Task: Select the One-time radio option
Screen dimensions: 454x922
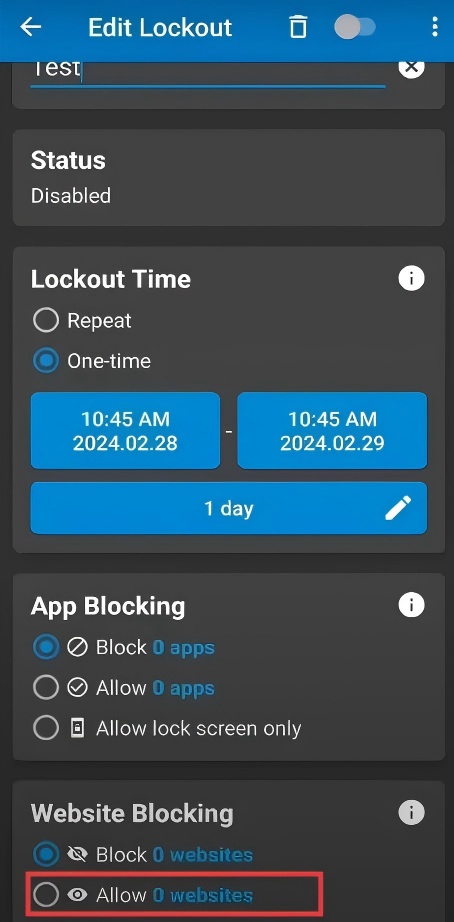Action: click(x=46, y=361)
